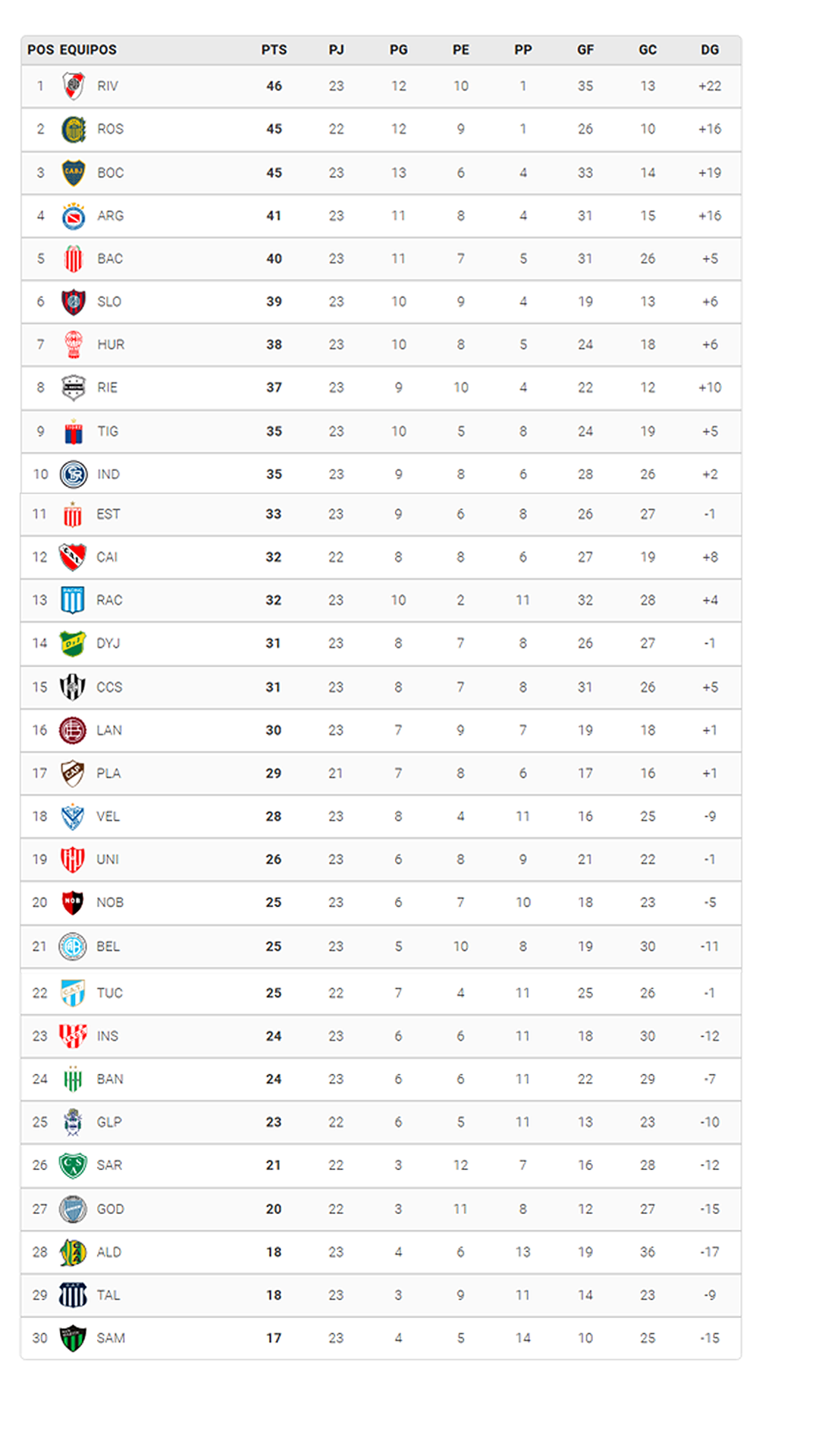
Task: Sort by the DG column header
Action: click(710, 49)
